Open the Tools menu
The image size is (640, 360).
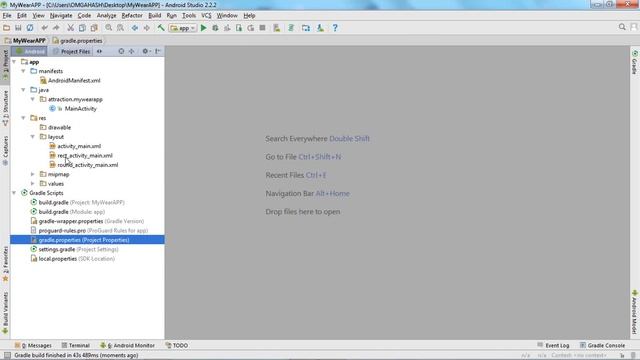click(189, 16)
